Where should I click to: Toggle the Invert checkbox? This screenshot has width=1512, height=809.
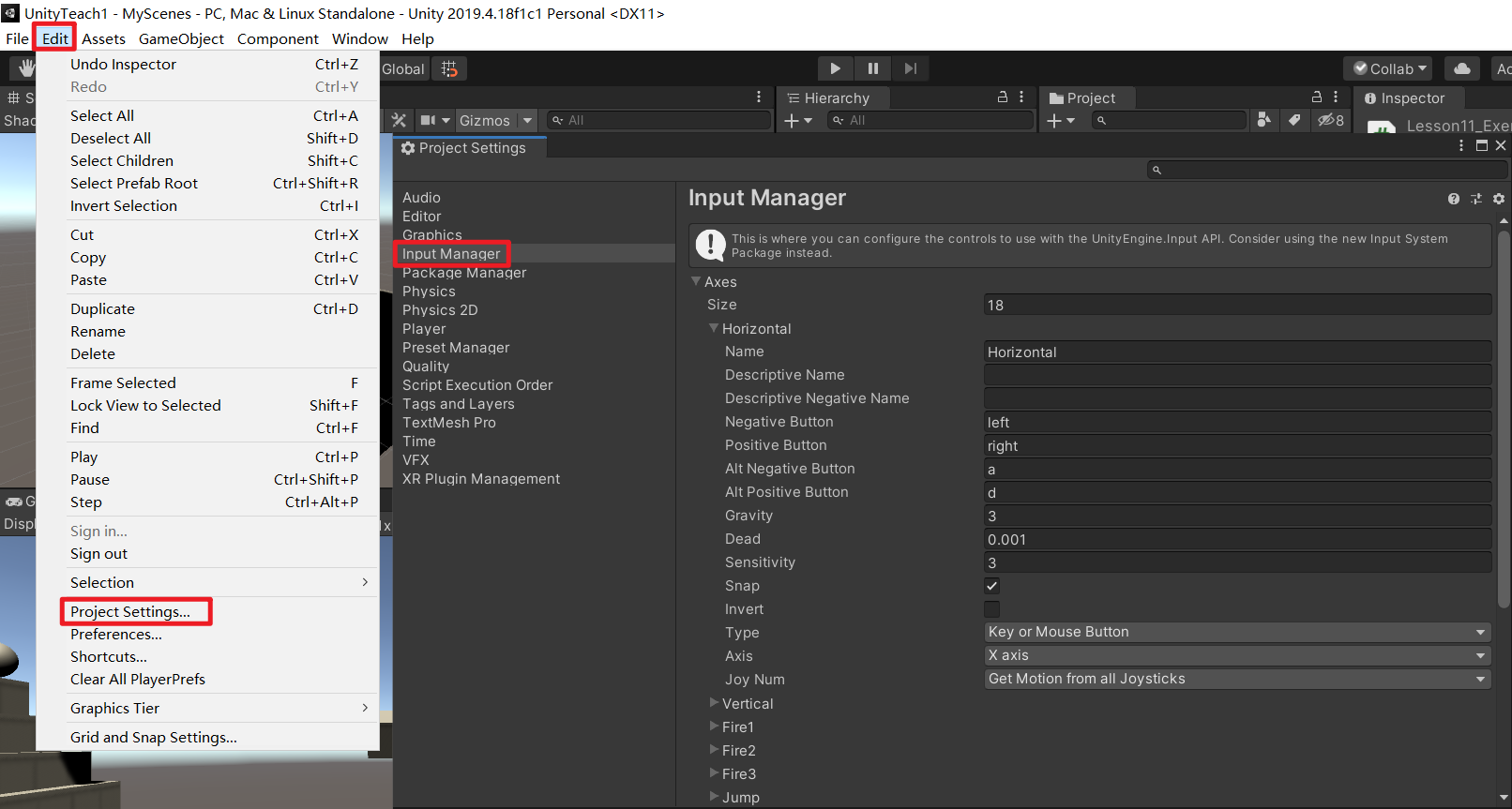coord(991,609)
